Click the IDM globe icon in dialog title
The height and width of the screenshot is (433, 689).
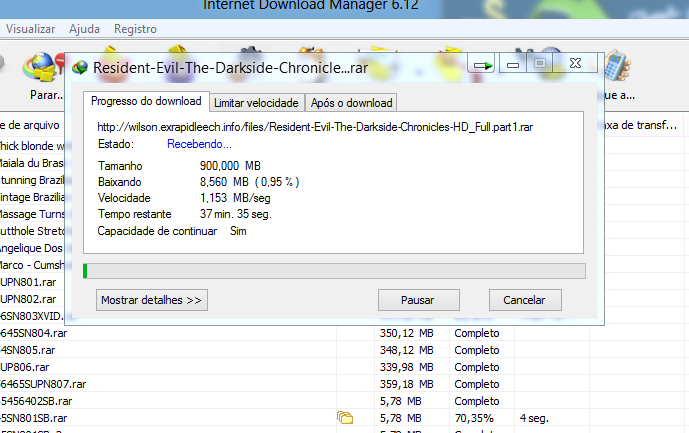[80, 68]
